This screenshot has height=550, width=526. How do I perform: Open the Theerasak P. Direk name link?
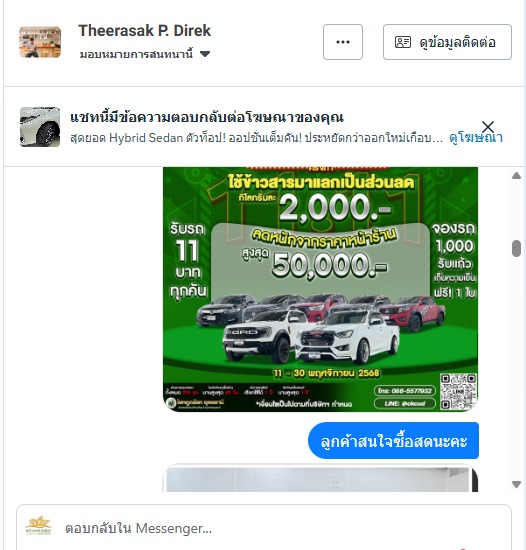144,31
